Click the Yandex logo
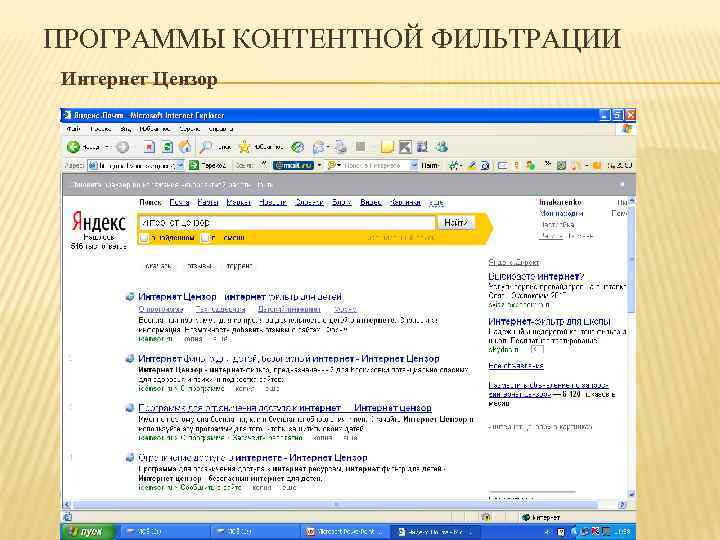Screen dimensions: 720x540 coord(98,222)
